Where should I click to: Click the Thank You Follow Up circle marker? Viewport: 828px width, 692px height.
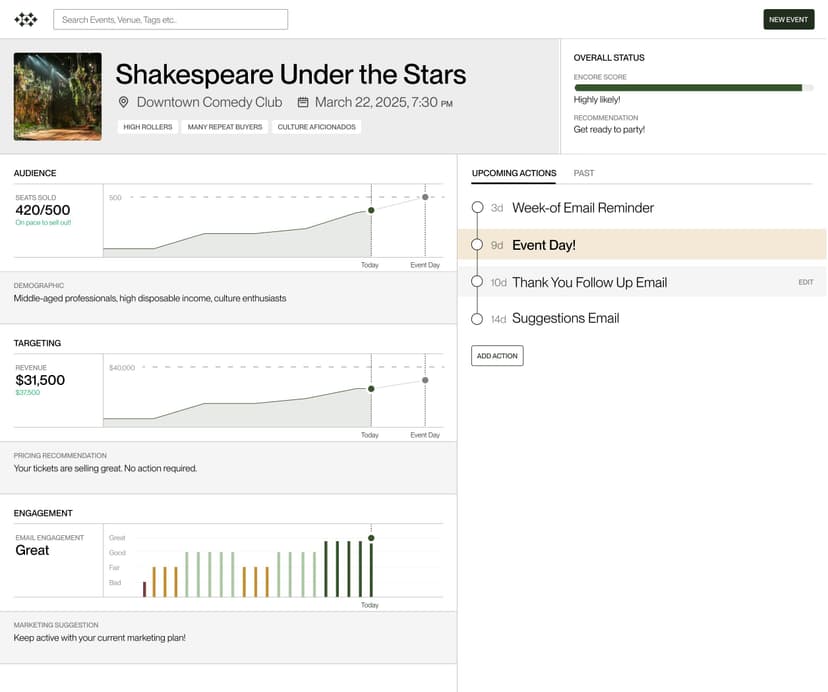click(x=478, y=282)
